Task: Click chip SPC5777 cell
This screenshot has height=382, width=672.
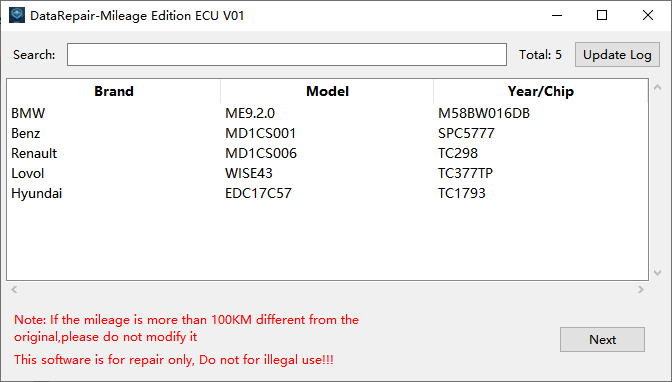Action: click(466, 133)
